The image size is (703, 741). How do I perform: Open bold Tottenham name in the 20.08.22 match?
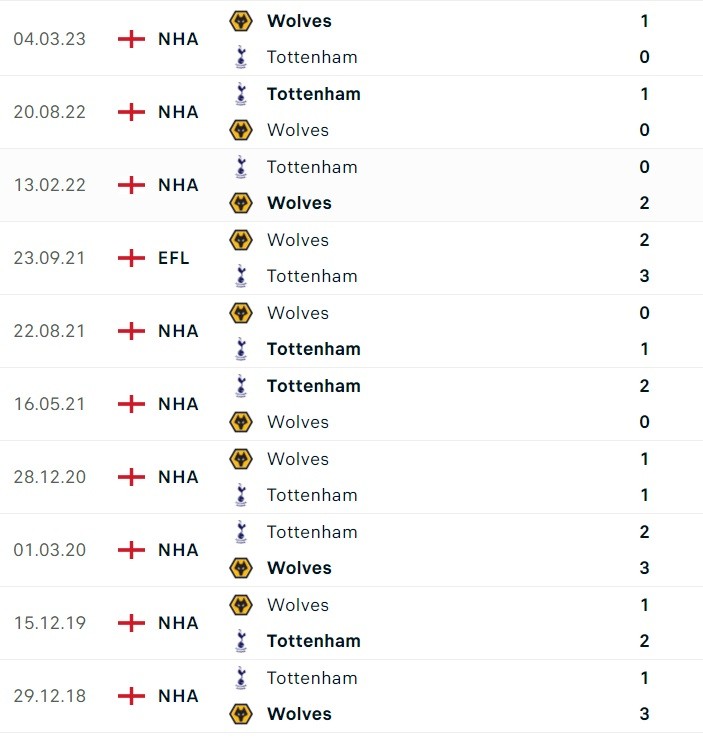[x=313, y=94]
